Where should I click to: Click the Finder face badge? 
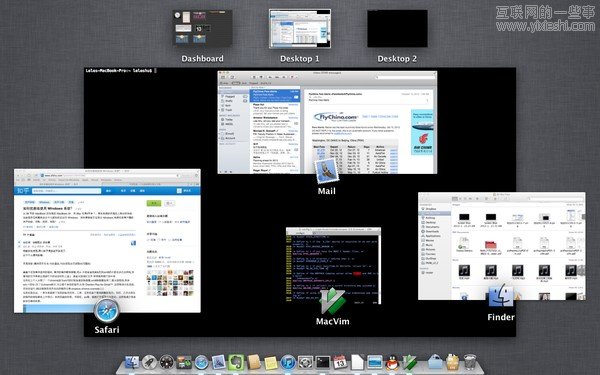pyautogui.click(x=501, y=297)
